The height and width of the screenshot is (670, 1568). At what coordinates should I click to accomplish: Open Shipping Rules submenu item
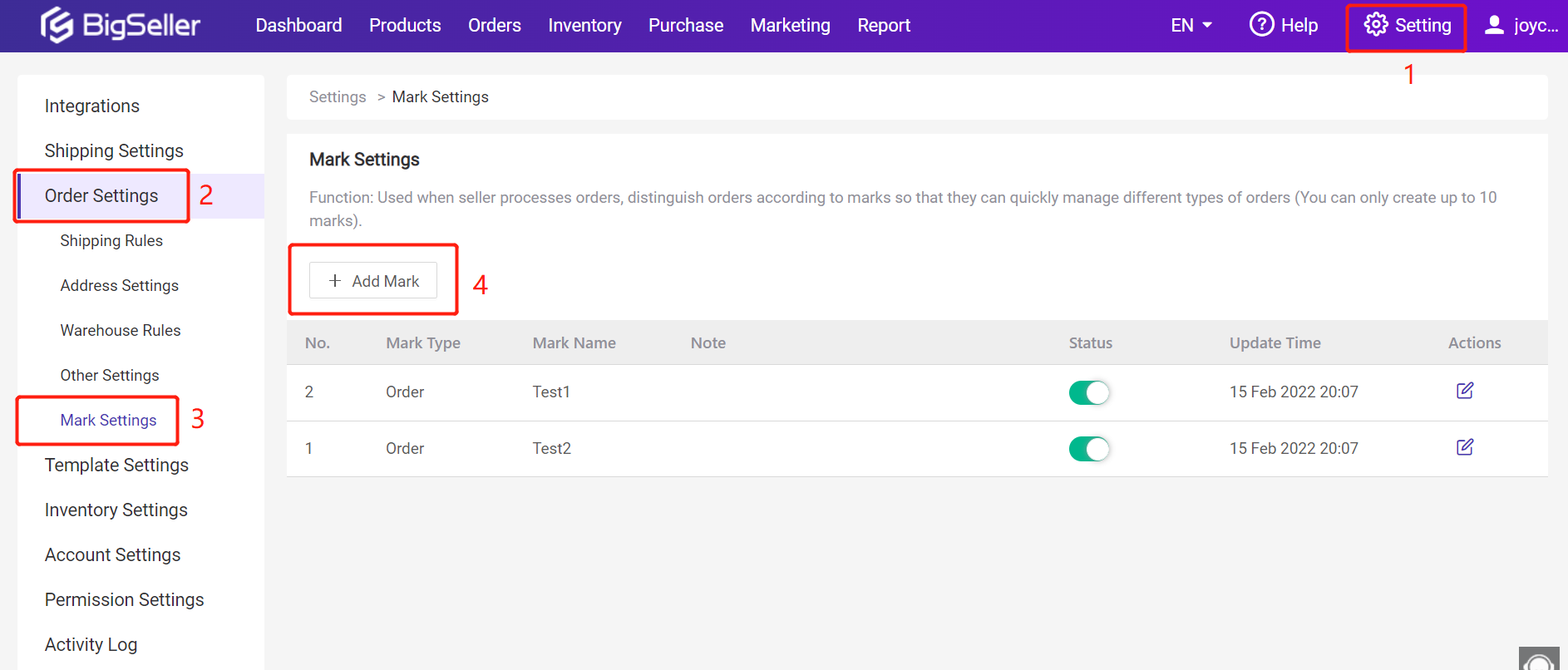(111, 240)
